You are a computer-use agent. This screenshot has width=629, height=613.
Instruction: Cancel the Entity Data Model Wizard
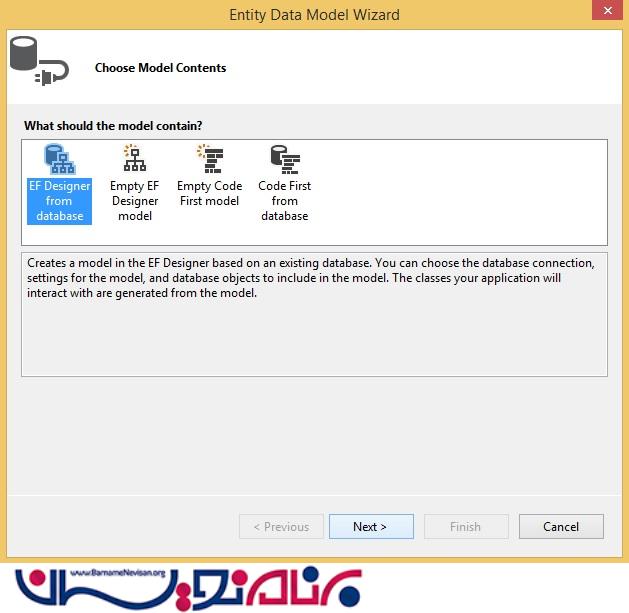pos(561,526)
